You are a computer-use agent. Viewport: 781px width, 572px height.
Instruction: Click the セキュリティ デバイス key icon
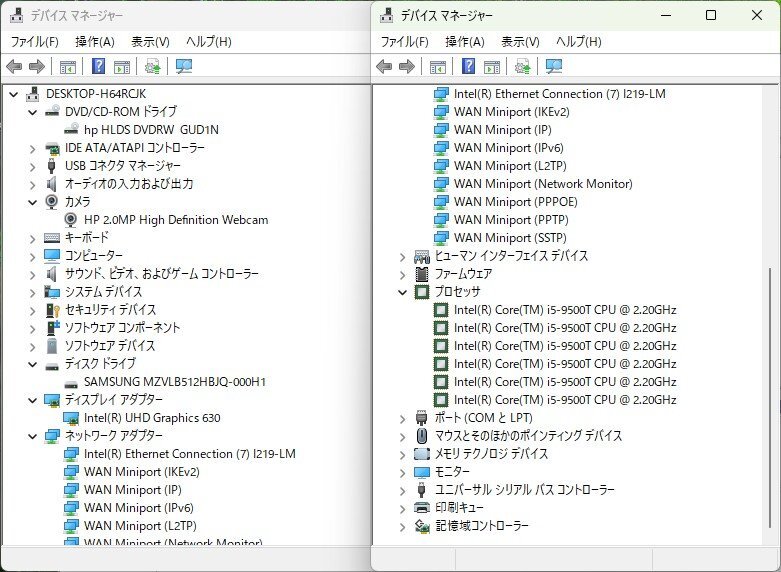(52, 310)
